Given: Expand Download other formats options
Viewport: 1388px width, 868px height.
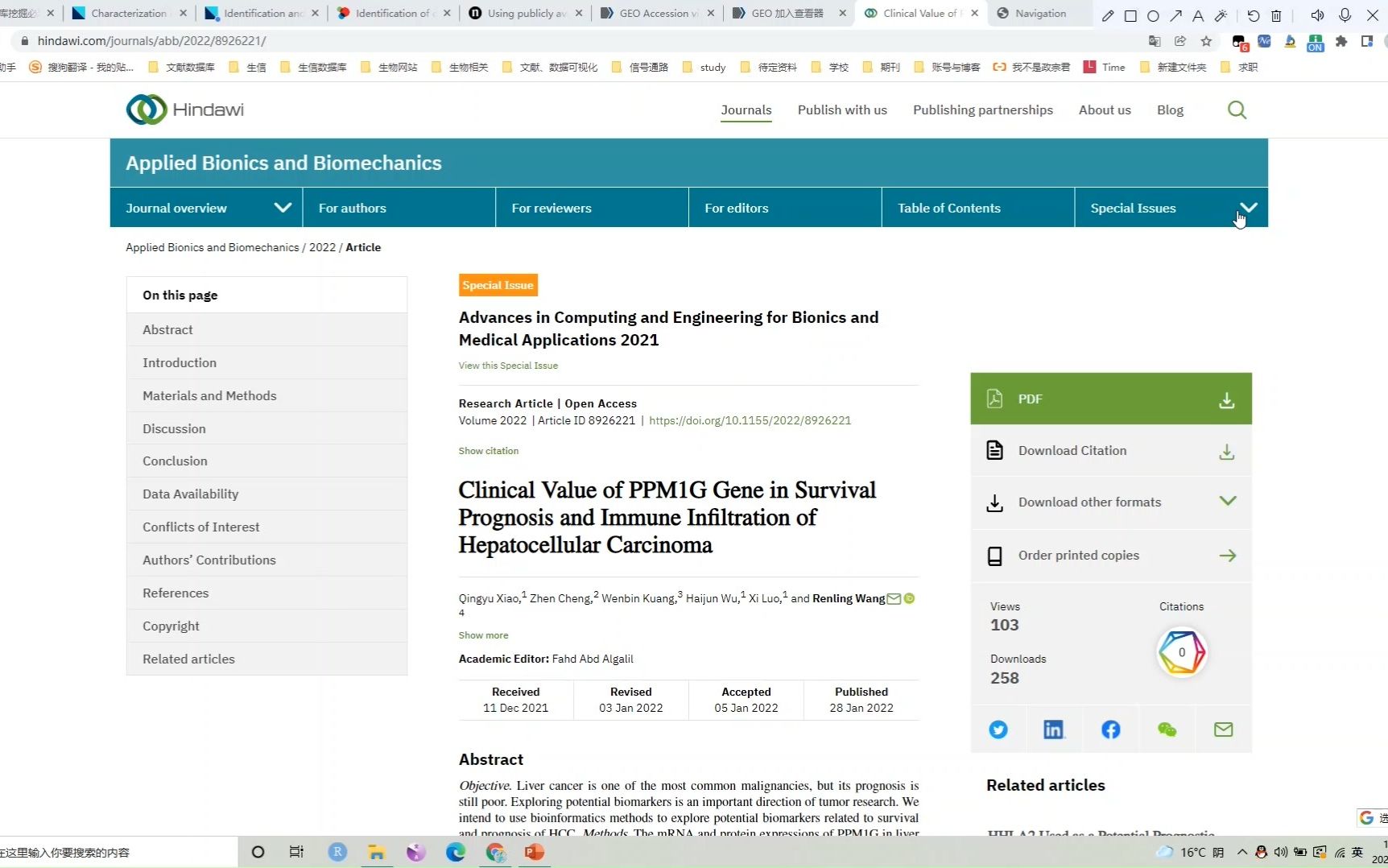Looking at the screenshot, I should coord(1111,502).
